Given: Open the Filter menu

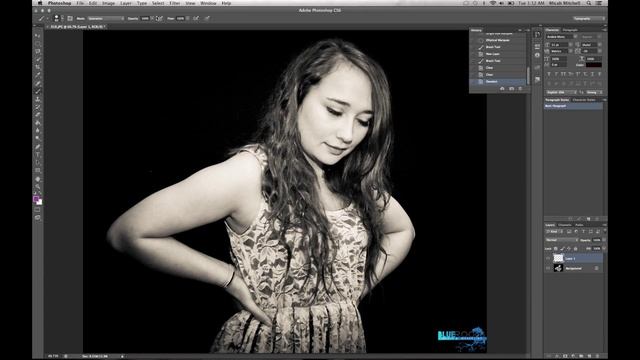Looking at the screenshot, I should (175, 3).
